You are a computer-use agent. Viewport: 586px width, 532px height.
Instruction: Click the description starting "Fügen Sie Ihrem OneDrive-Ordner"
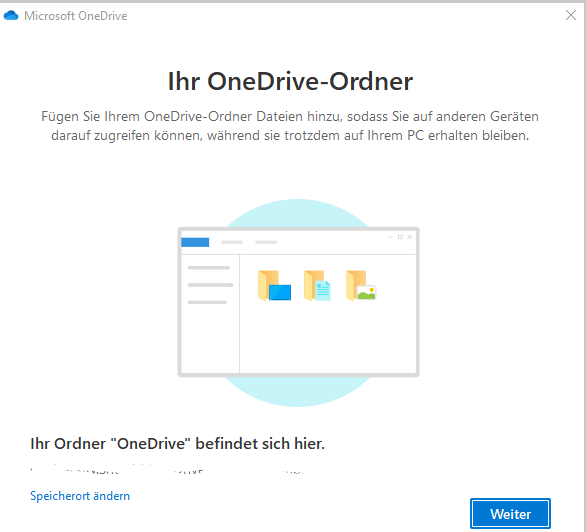point(290,126)
